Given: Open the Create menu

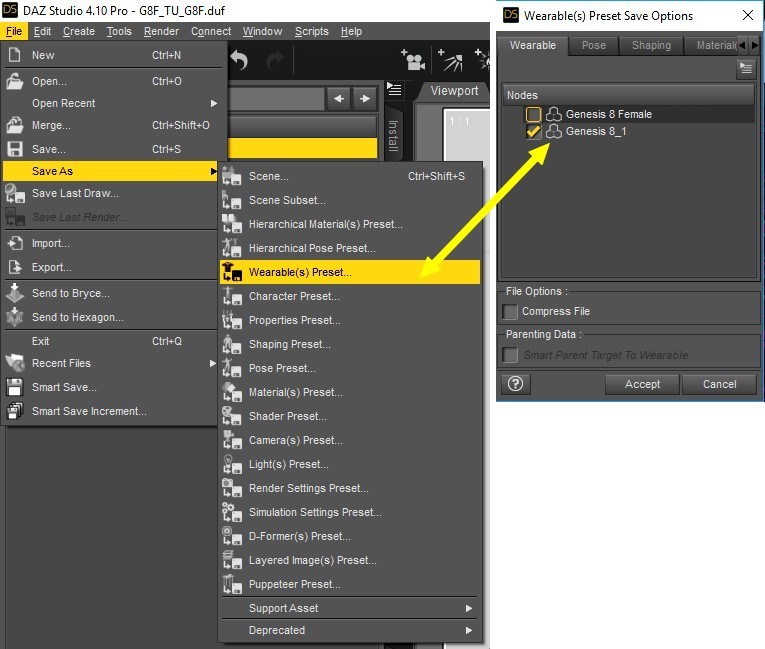Looking at the screenshot, I should pyautogui.click(x=79, y=31).
